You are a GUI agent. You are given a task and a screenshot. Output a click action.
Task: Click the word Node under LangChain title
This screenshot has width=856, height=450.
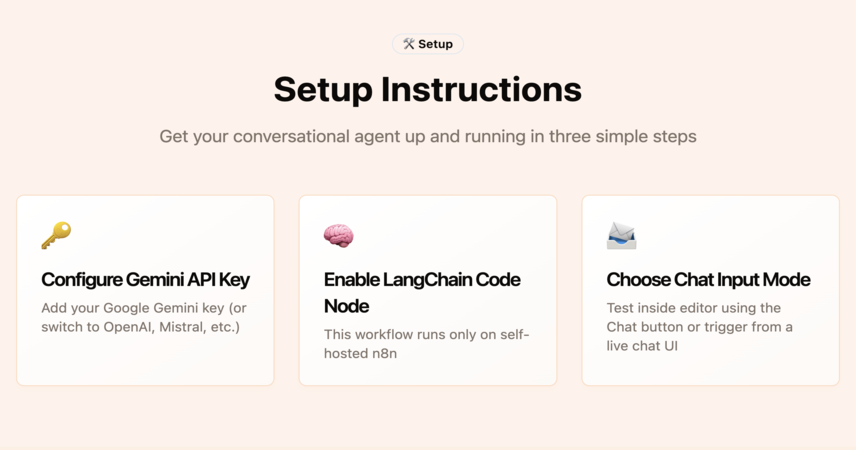[x=346, y=306]
